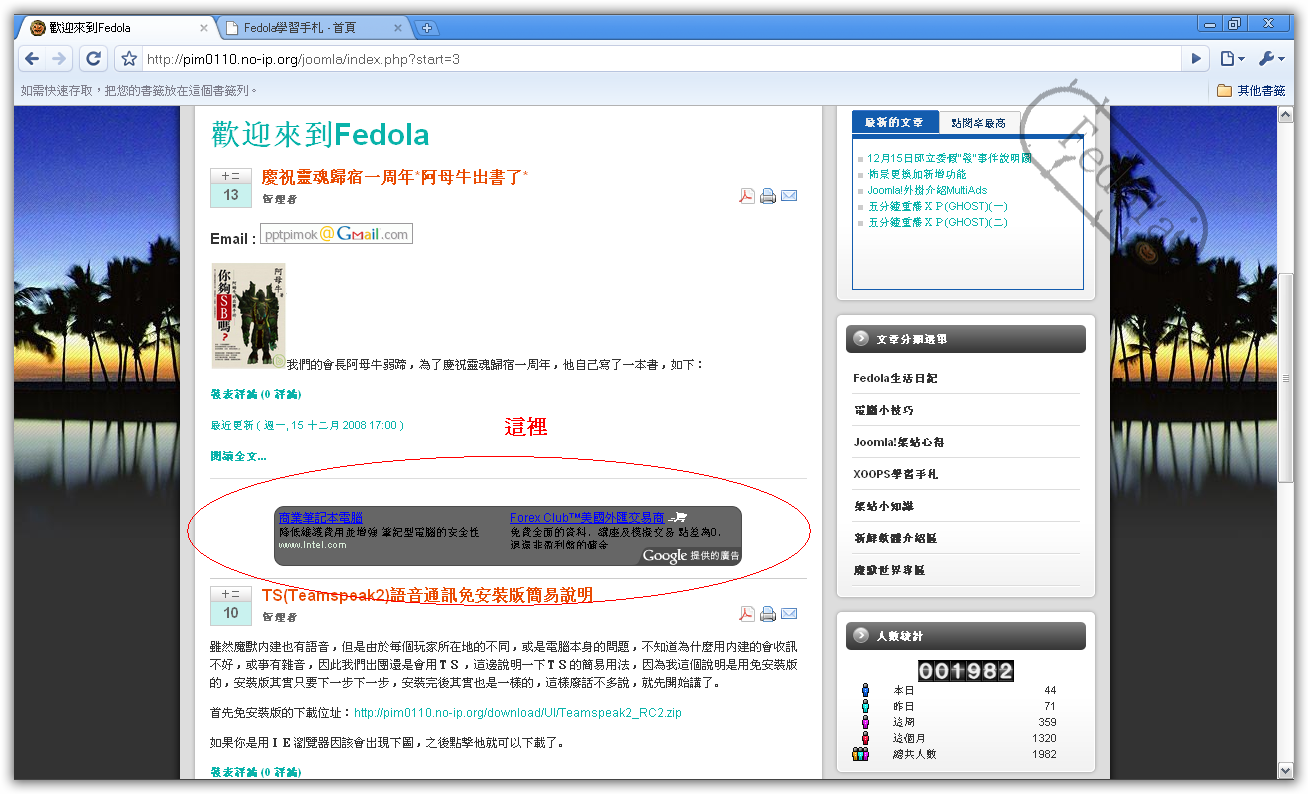Click the go arrow beside the address bar

pos(1195,59)
